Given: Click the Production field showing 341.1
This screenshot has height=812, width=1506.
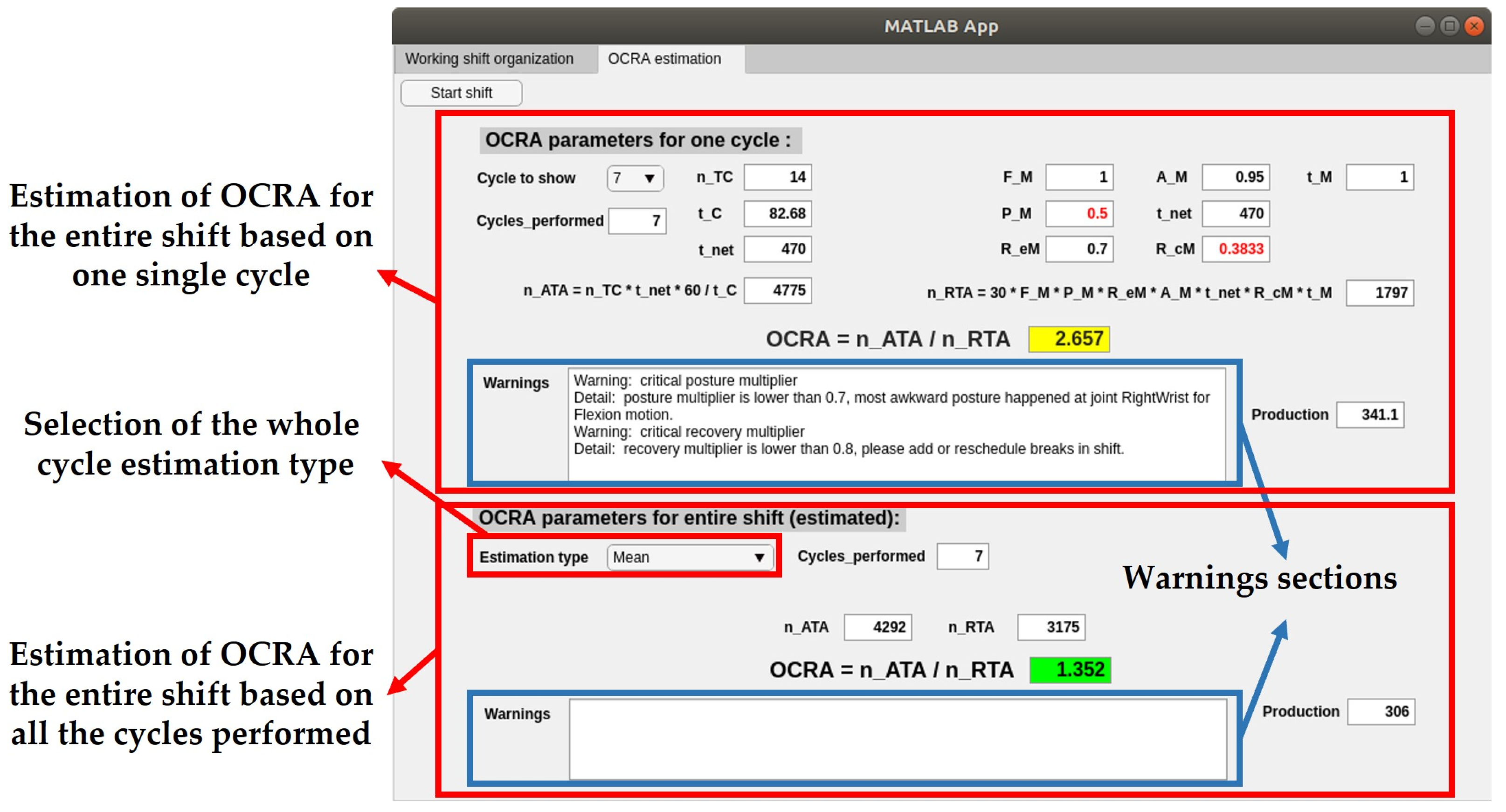Looking at the screenshot, I should click(x=1370, y=415).
